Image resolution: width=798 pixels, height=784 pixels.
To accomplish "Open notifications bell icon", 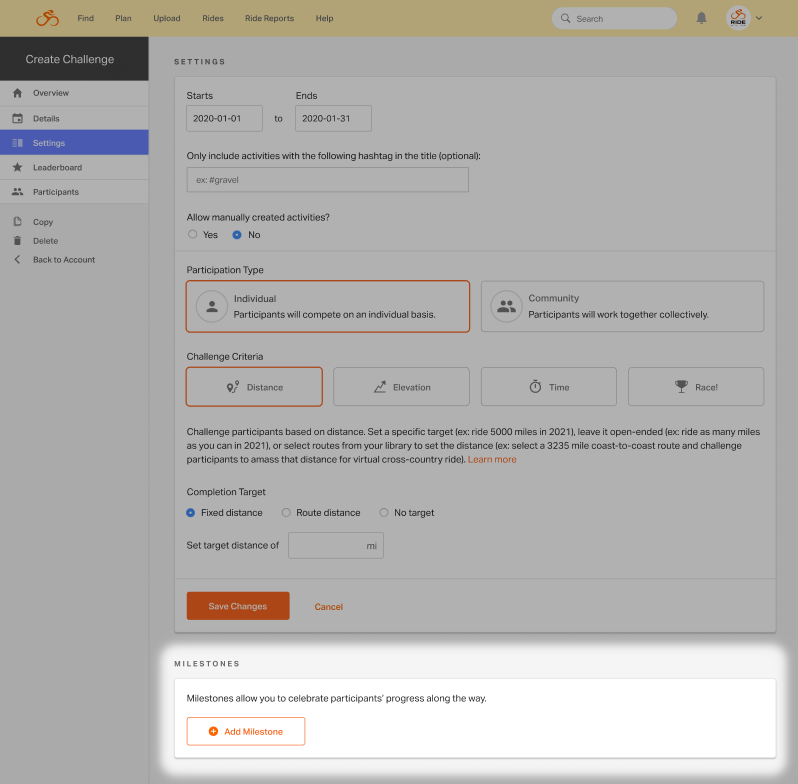I will [x=701, y=18].
